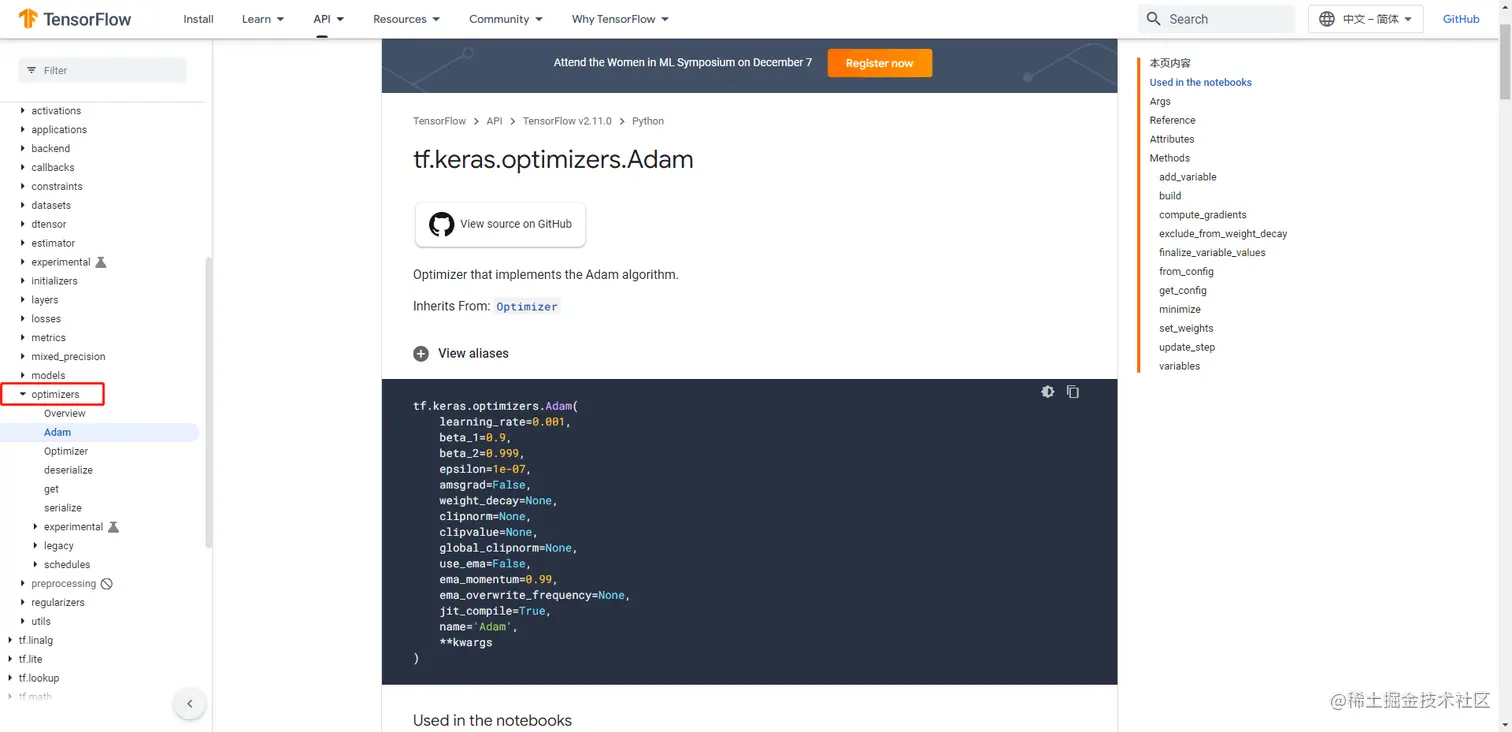Screen dimensions: 1512x732
Task: Collapse the optimizers tree node
Action: point(22,395)
